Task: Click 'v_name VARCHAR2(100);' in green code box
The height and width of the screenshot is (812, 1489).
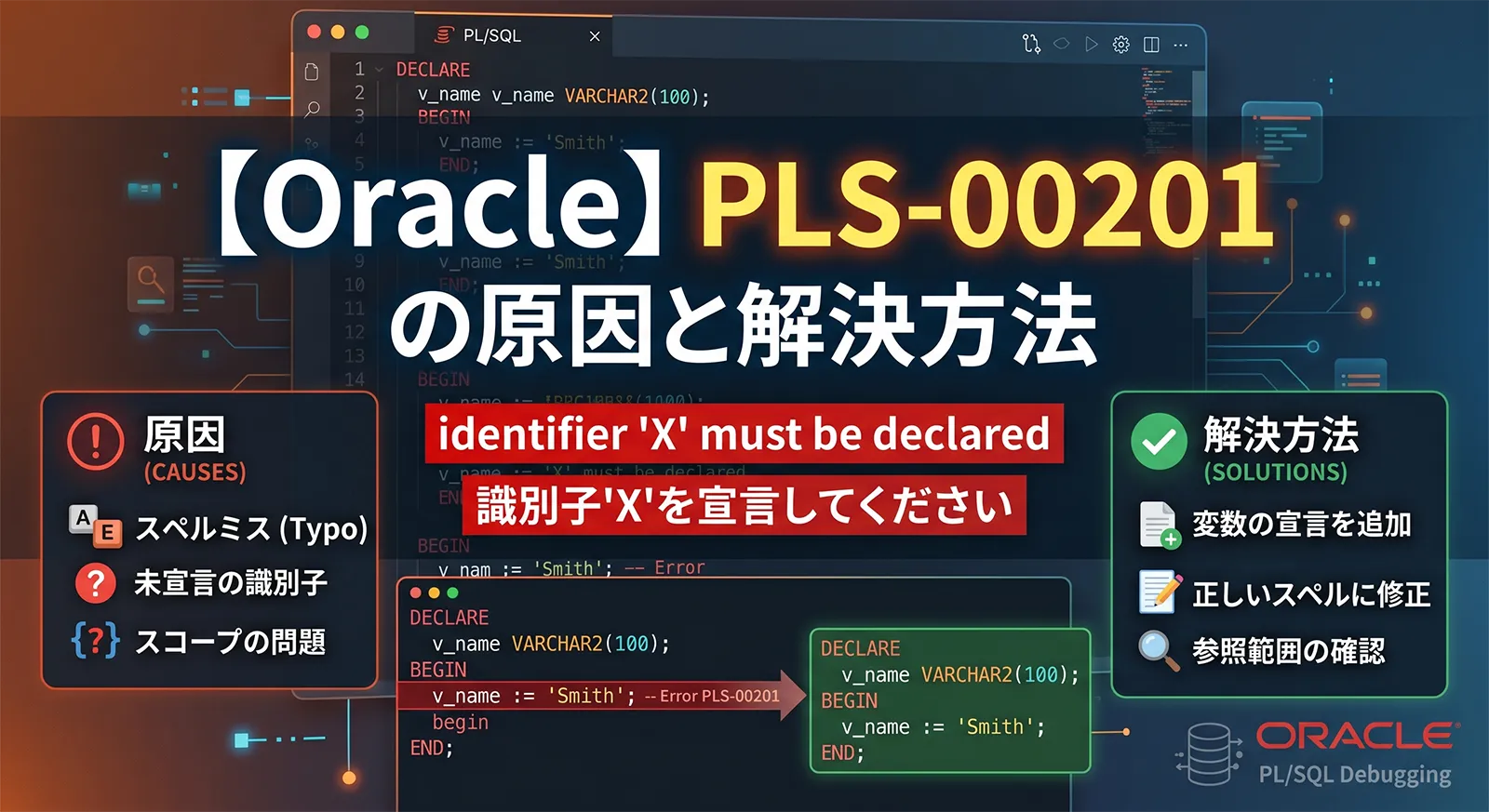Action: pyautogui.click(x=960, y=675)
